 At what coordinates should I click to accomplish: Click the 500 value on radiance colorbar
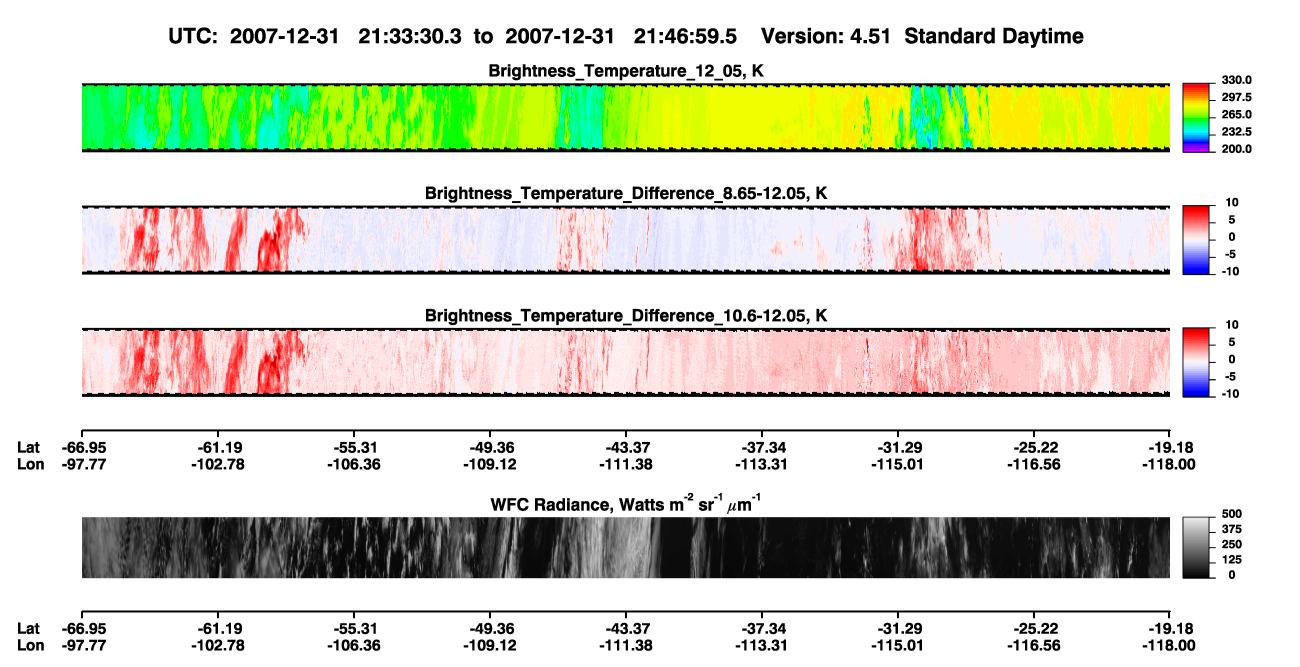click(x=1231, y=513)
